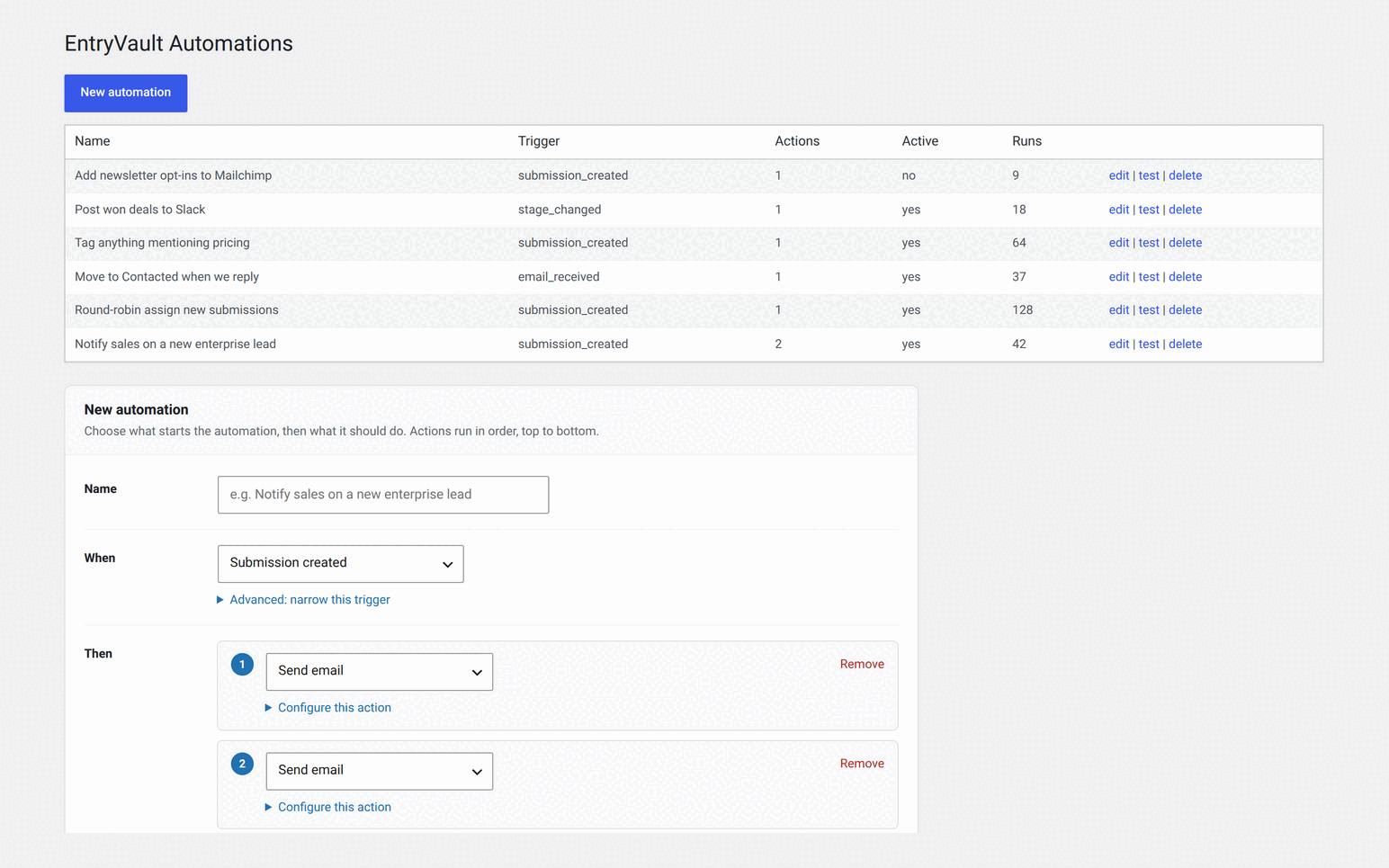Delete the Tag anything mentioning pricing automation

click(x=1185, y=243)
